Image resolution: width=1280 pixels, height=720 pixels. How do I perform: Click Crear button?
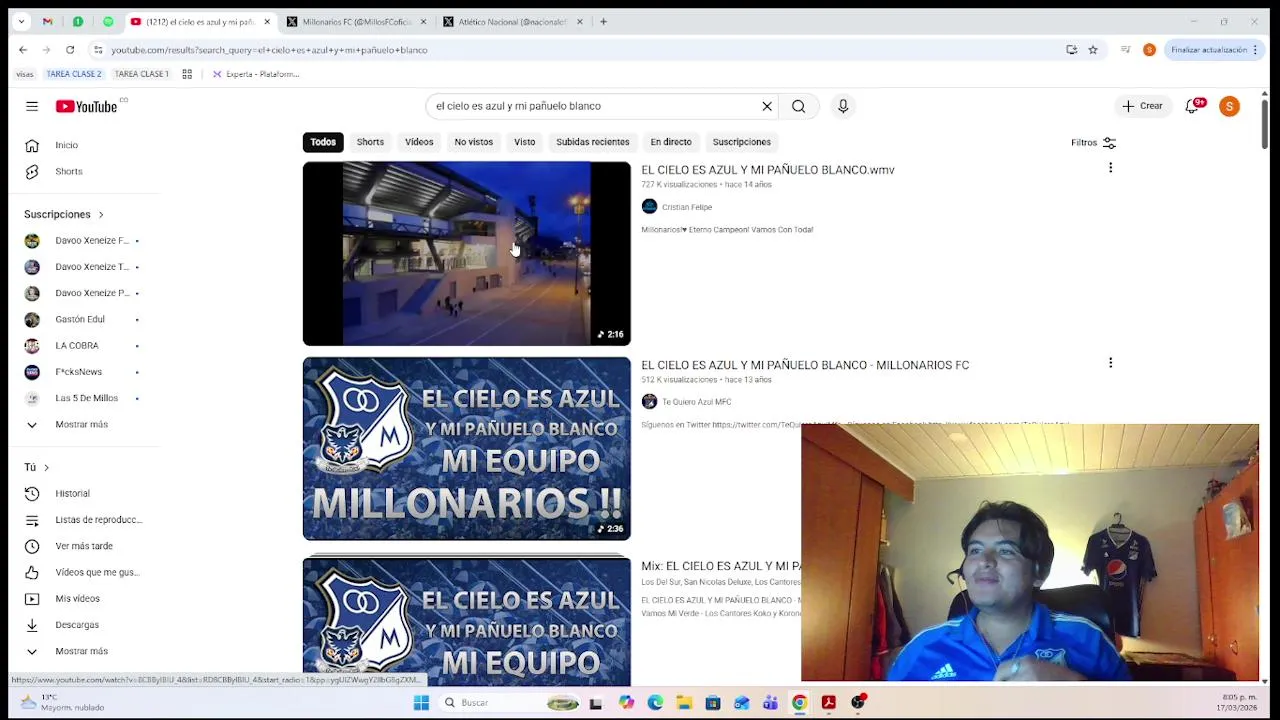pos(1142,106)
